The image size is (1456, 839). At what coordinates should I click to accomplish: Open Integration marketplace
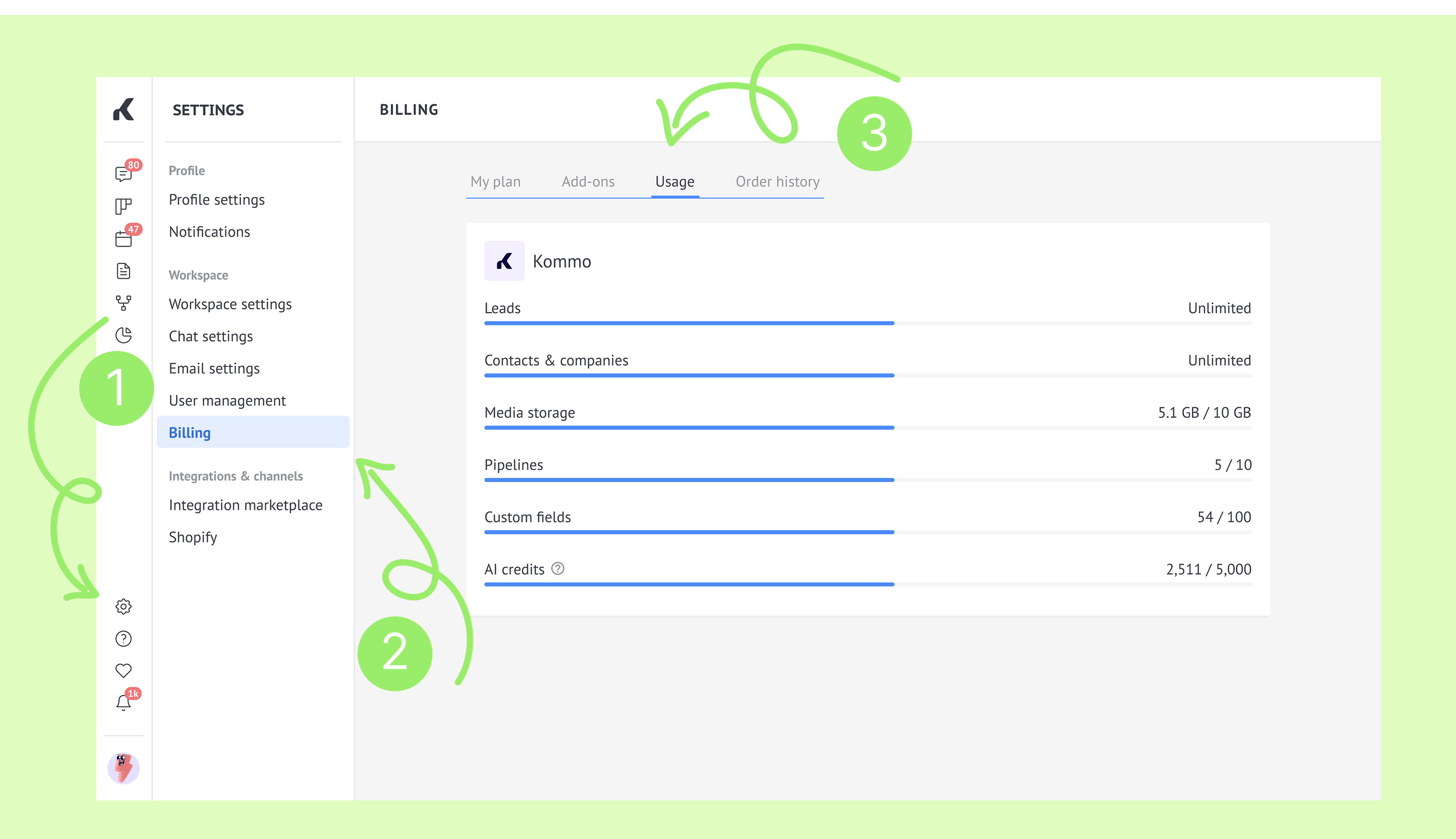(246, 505)
